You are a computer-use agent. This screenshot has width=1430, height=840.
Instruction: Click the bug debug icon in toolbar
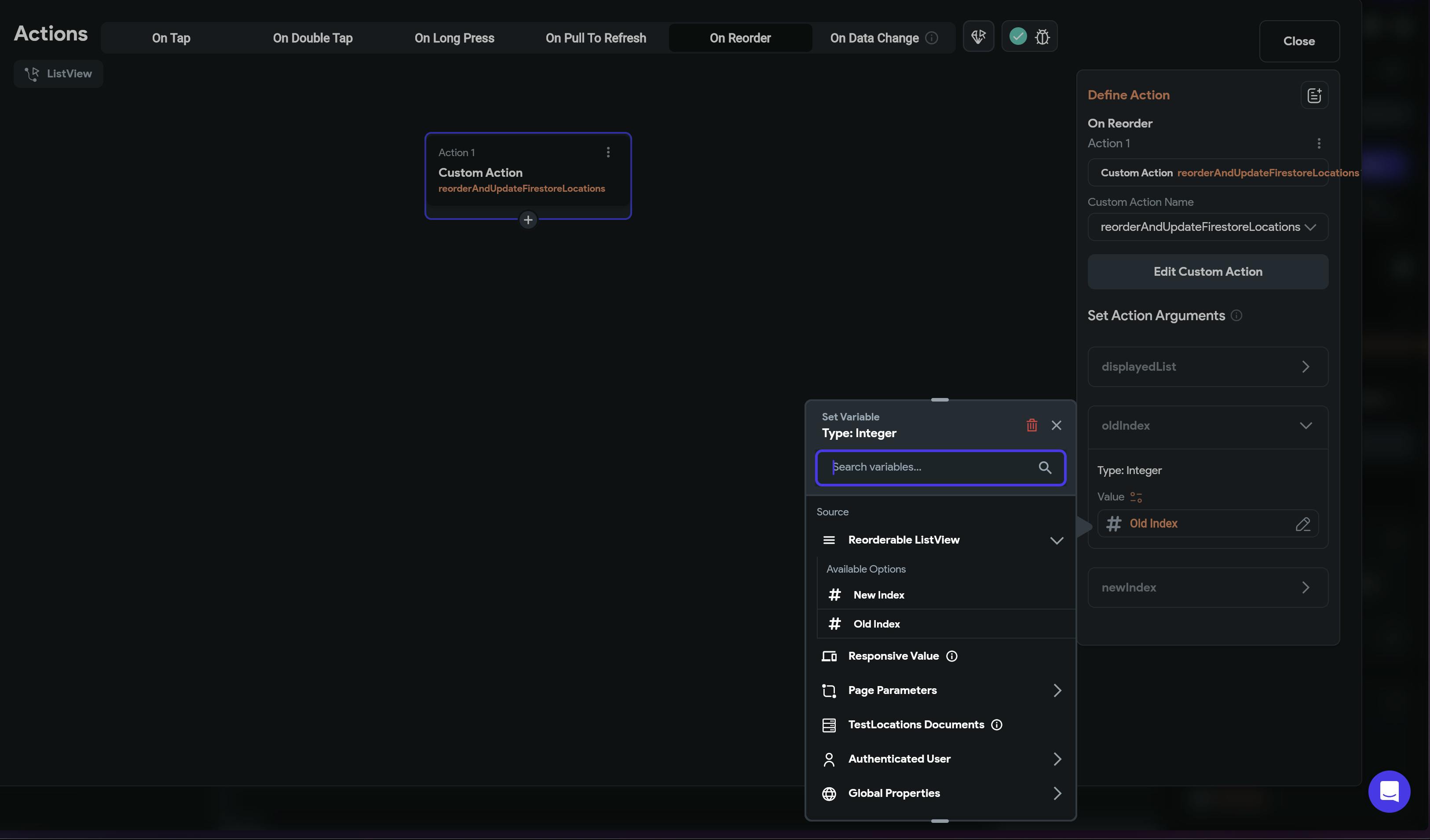point(1042,37)
